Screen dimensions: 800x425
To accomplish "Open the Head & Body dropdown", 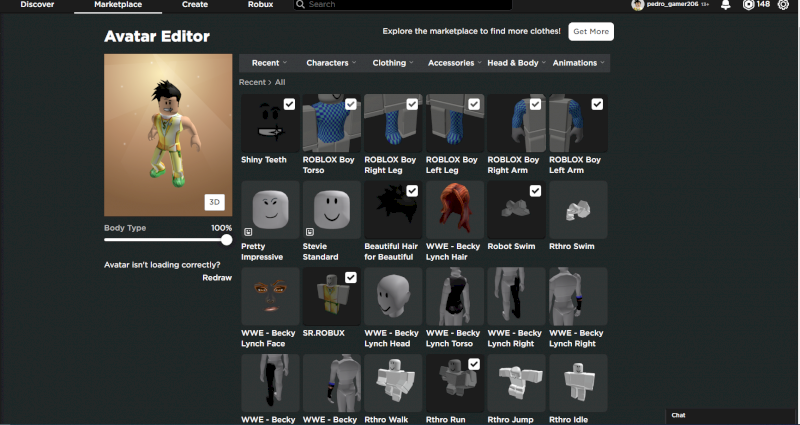I will (515, 63).
